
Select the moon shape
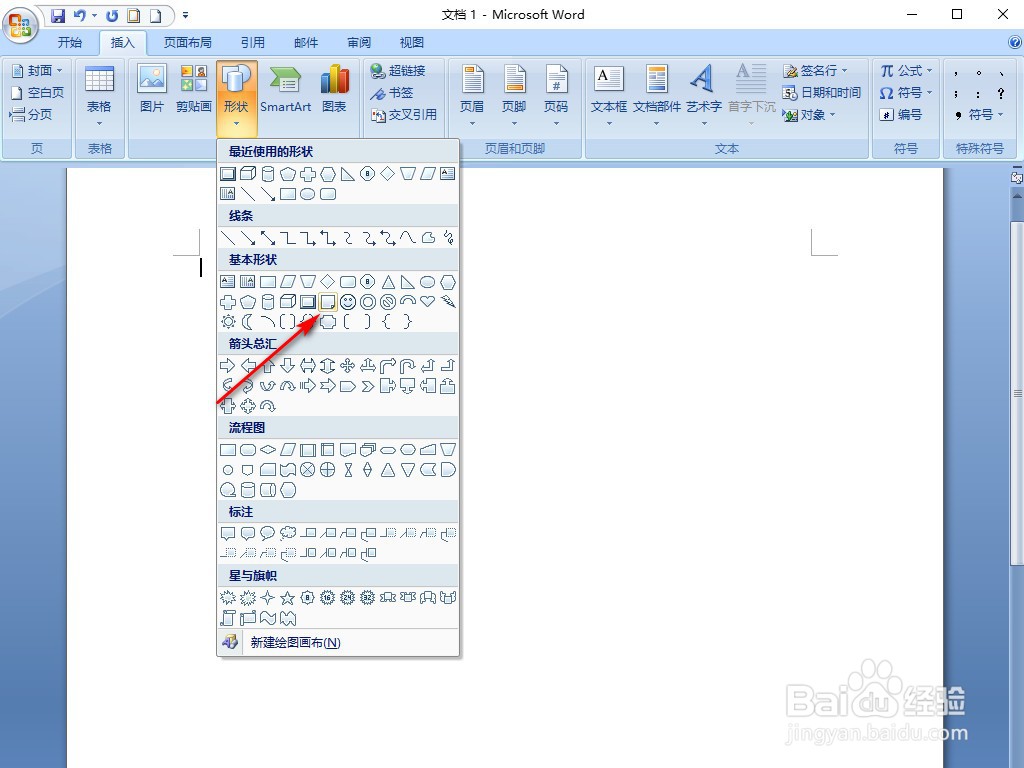248,321
